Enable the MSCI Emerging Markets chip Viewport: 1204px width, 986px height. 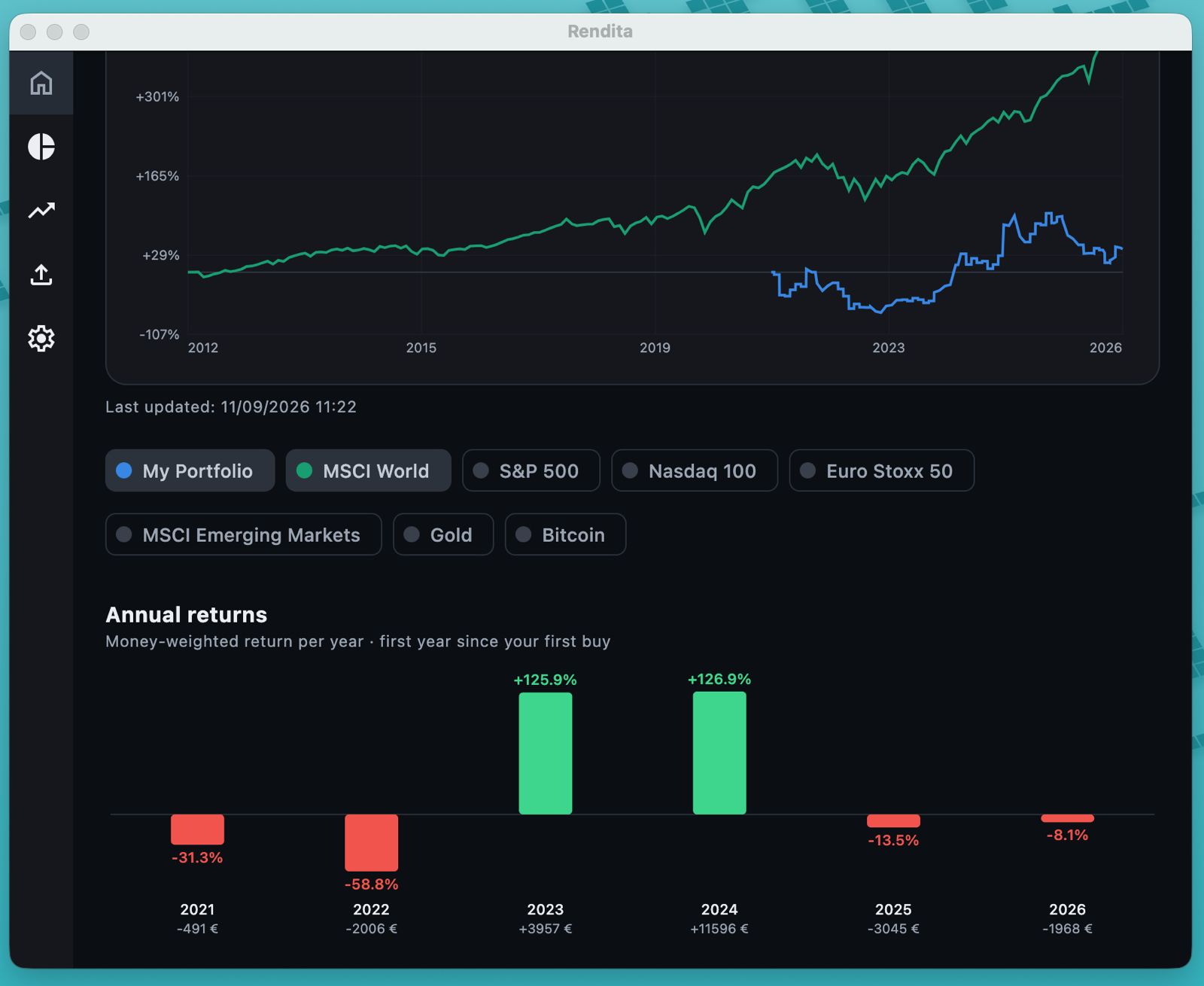[244, 534]
